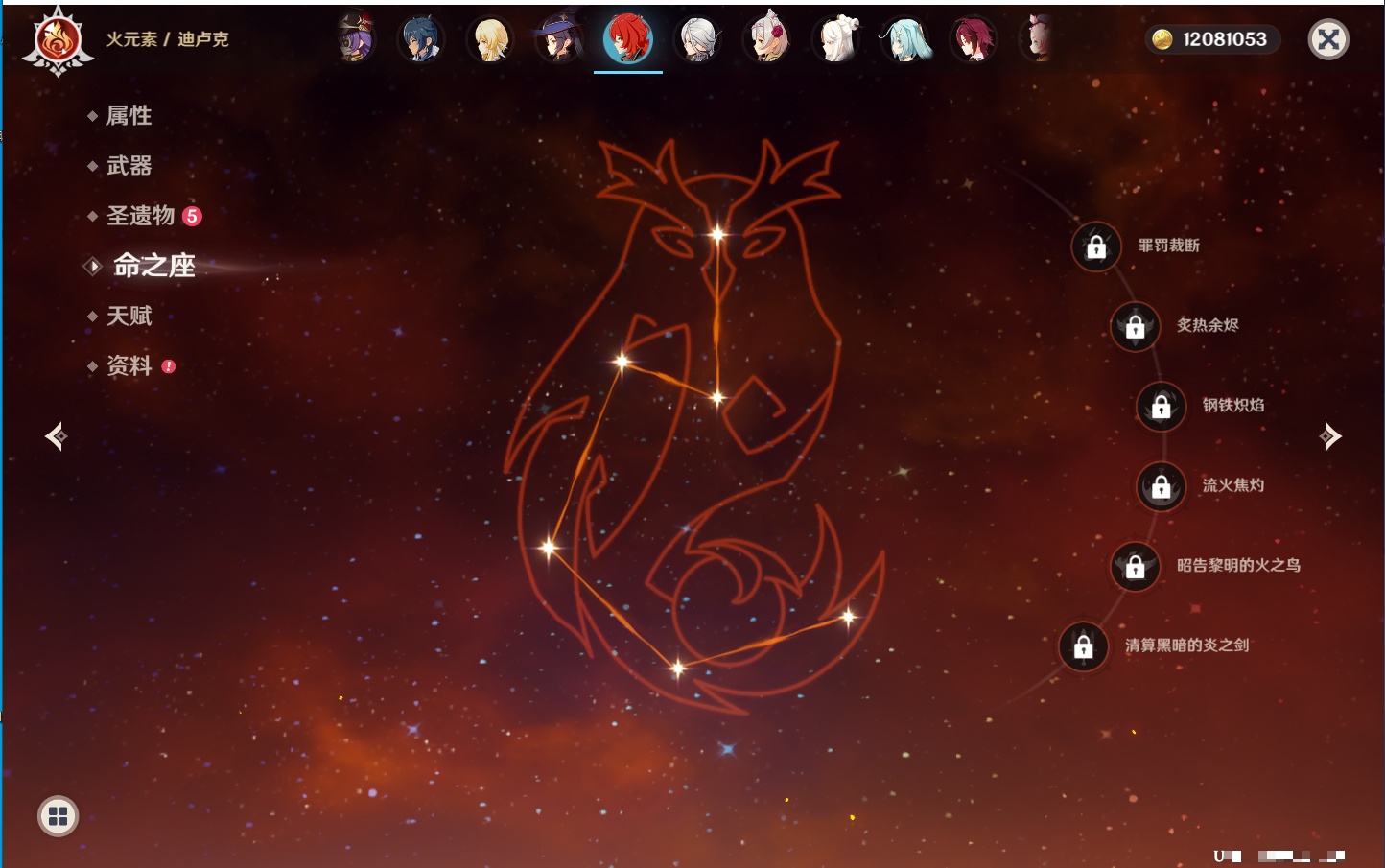Open the locked node next to 炙热余烬

(x=1136, y=326)
